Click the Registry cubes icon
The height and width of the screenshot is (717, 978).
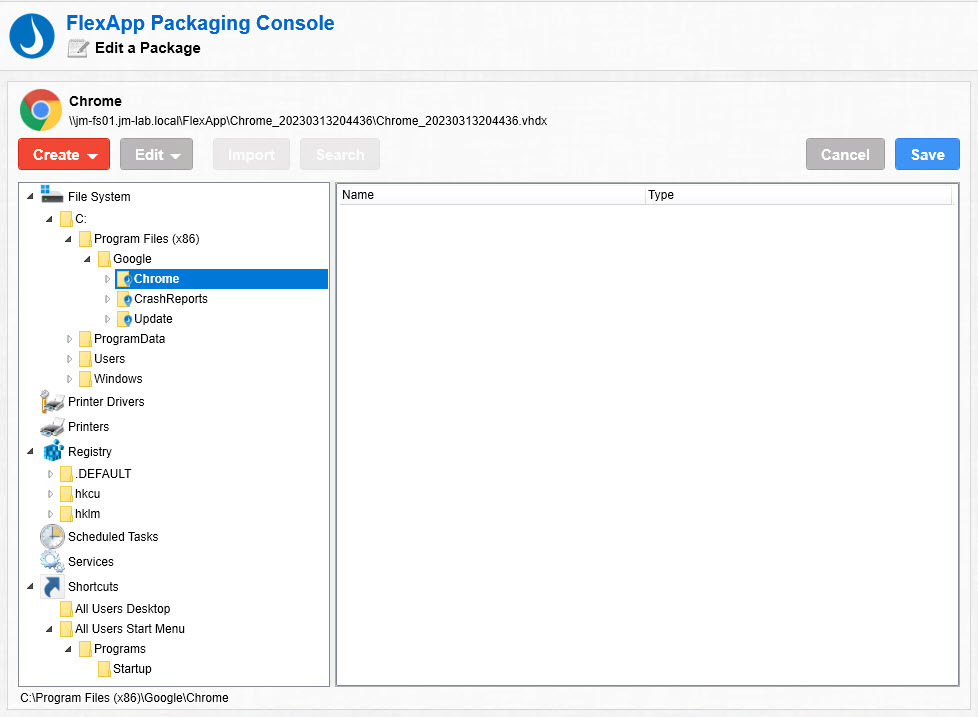point(52,451)
